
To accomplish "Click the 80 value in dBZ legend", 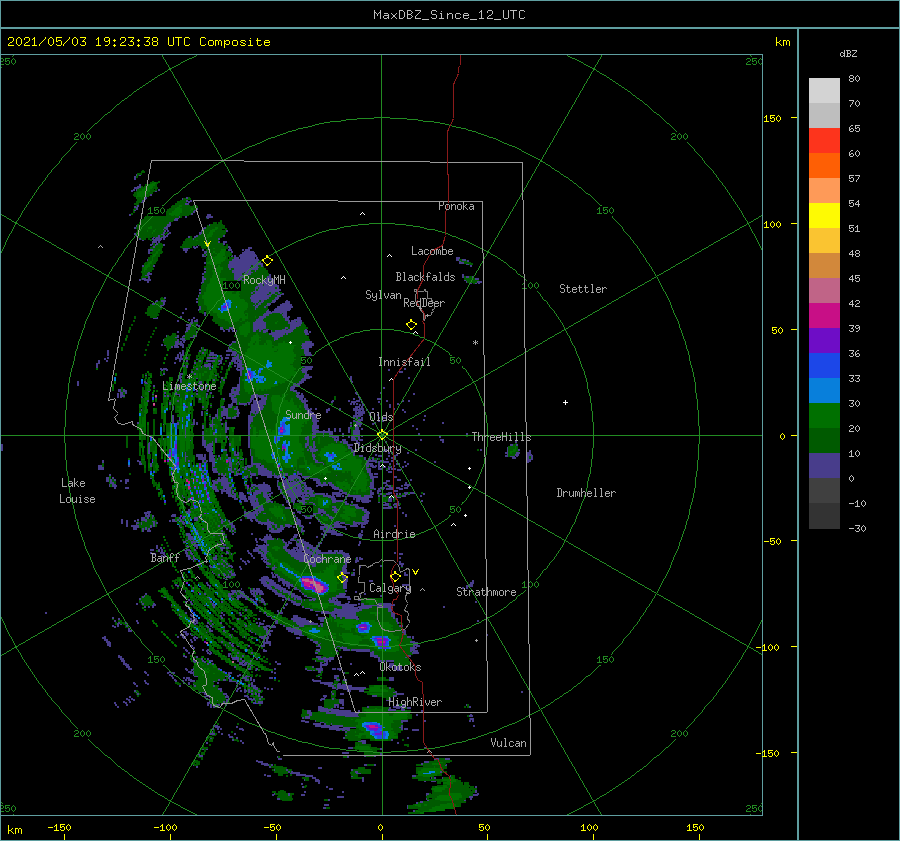I will (854, 79).
